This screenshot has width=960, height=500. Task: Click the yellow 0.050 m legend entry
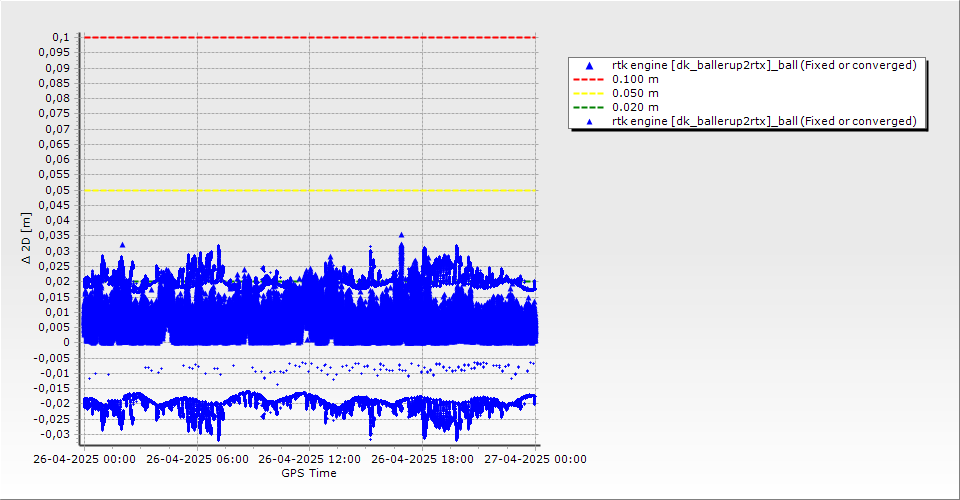pyautogui.click(x=616, y=93)
